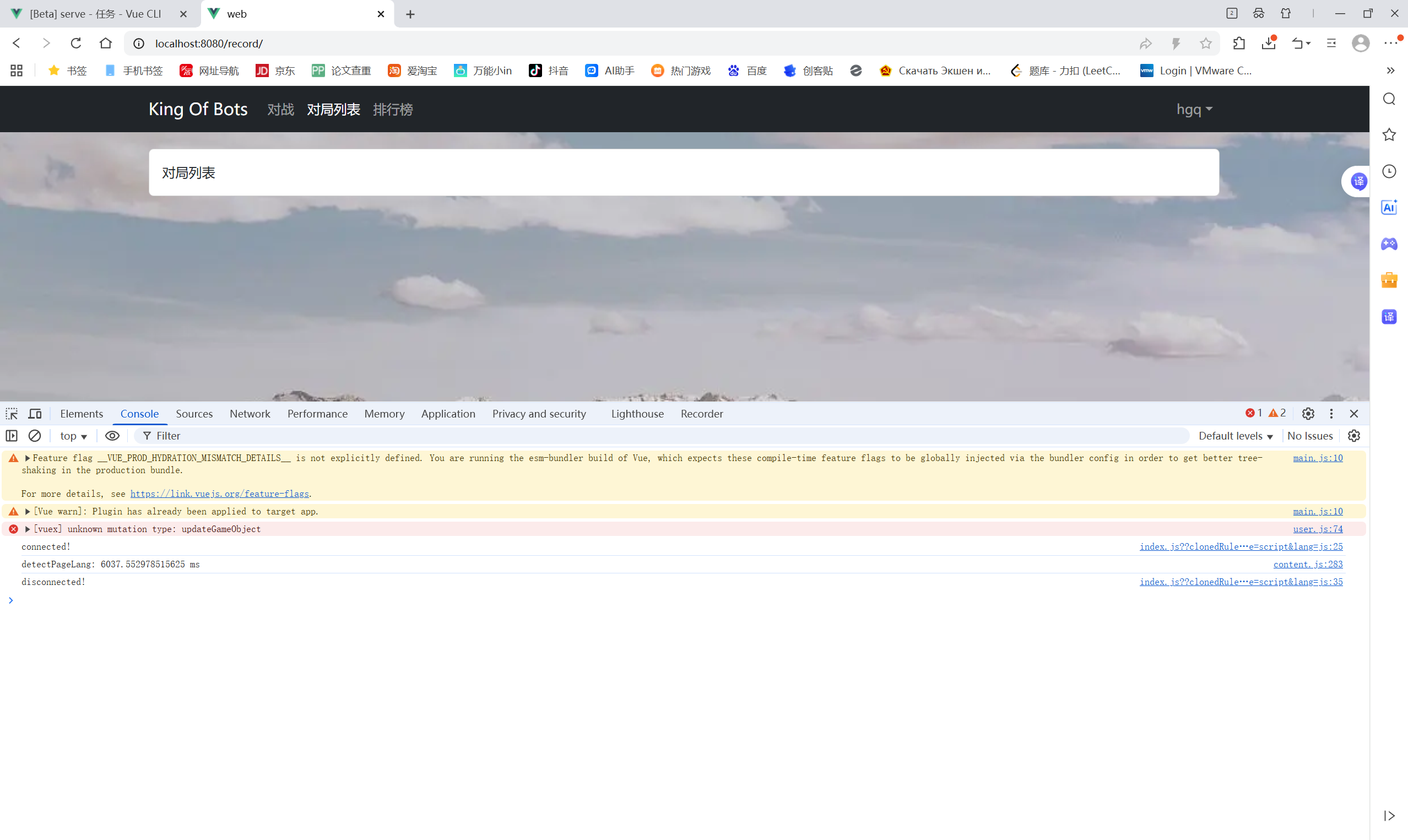The width and height of the screenshot is (1408, 840).
Task: Open the vuejs feature-flags link
Action: [x=220, y=494]
